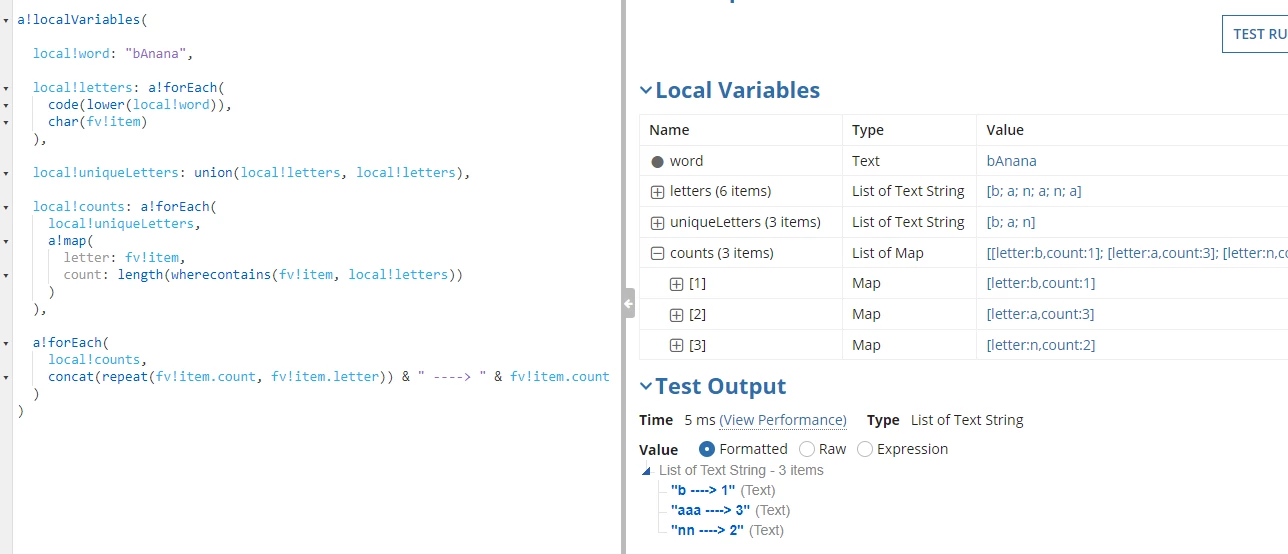Click the [letter:n,count:2] value
The height and width of the screenshot is (554, 1288).
click(1041, 345)
